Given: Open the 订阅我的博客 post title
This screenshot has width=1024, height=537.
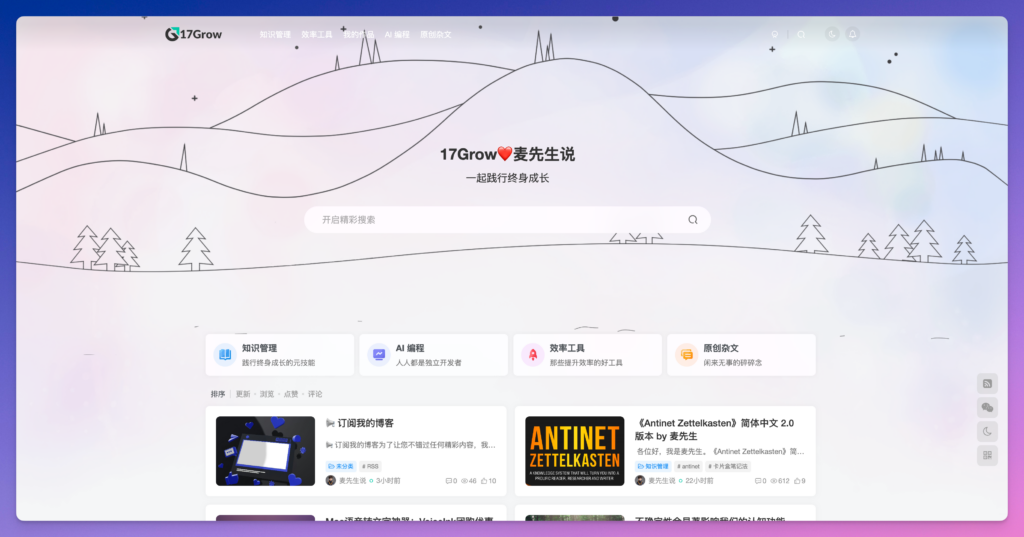Looking at the screenshot, I should click(x=360, y=423).
